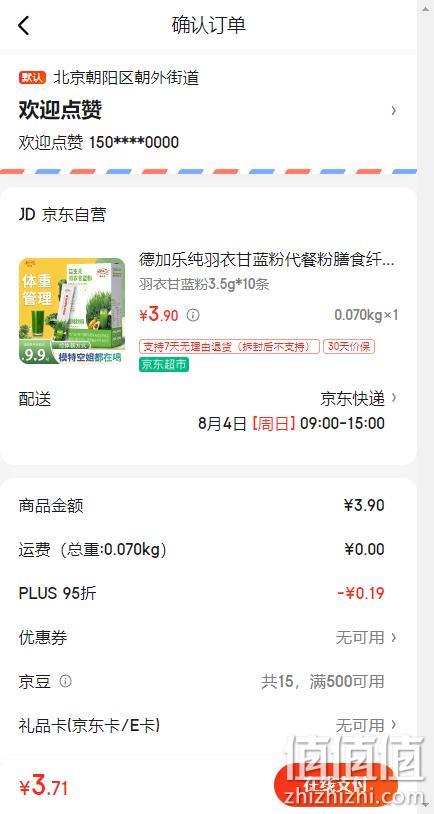Open the kale powder product thumbnail
The width and height of the screenshot is (434, 814).
pos(72,311)
